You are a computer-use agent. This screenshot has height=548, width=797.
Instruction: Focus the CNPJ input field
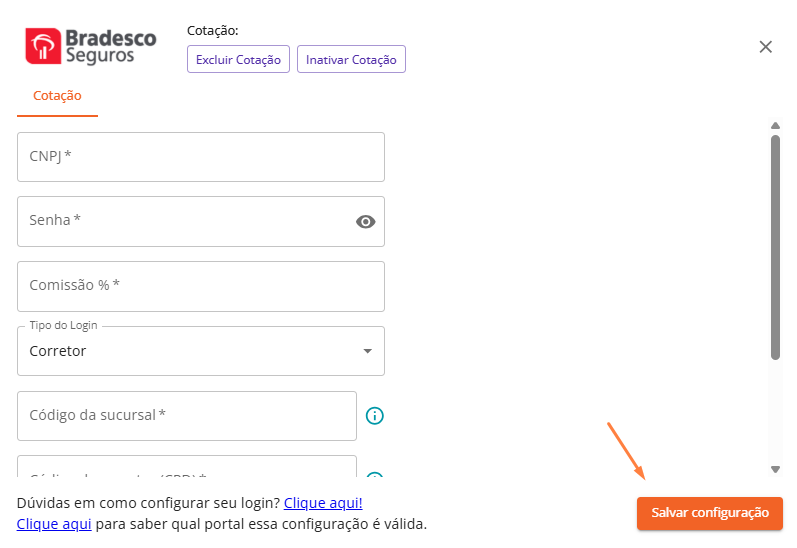[201, 157]
